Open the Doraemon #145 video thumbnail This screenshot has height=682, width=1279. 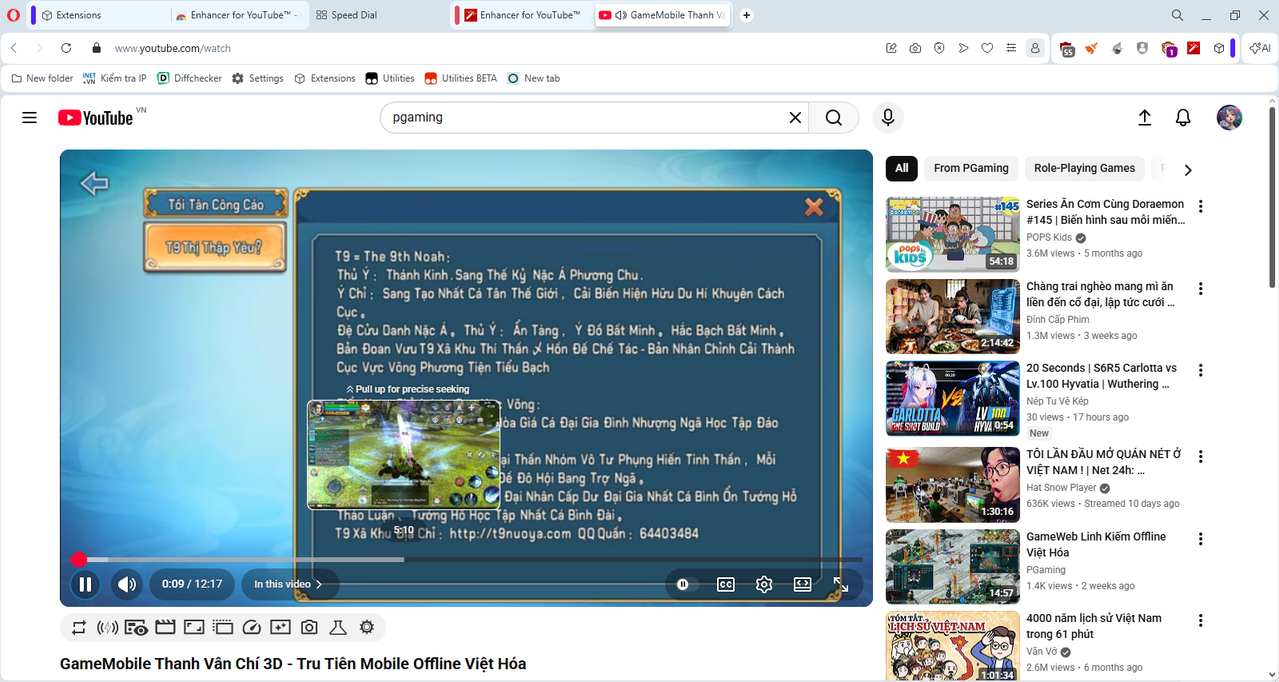953,234
